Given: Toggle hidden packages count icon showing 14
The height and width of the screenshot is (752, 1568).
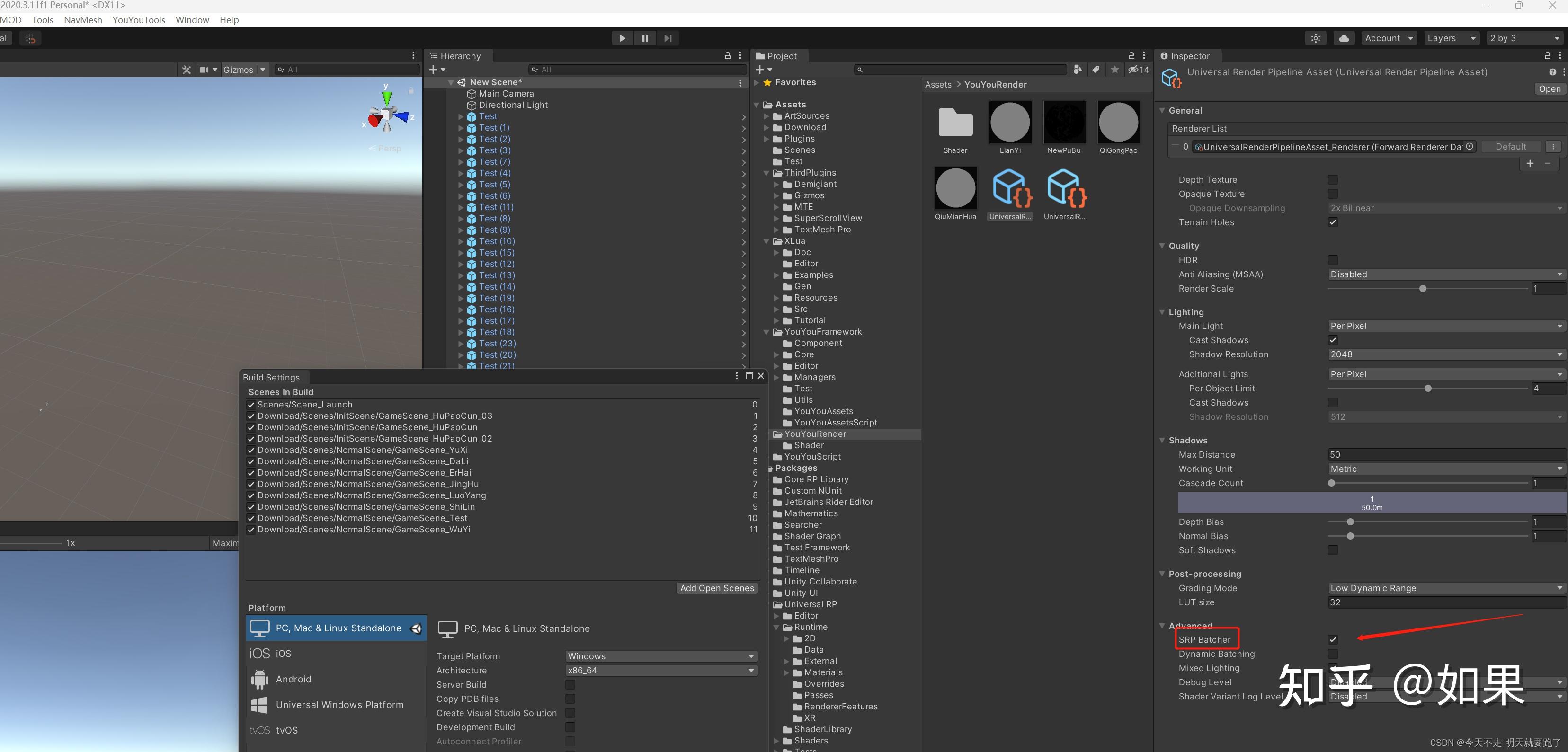Looking at the screenshot, I should (1138, 70).
